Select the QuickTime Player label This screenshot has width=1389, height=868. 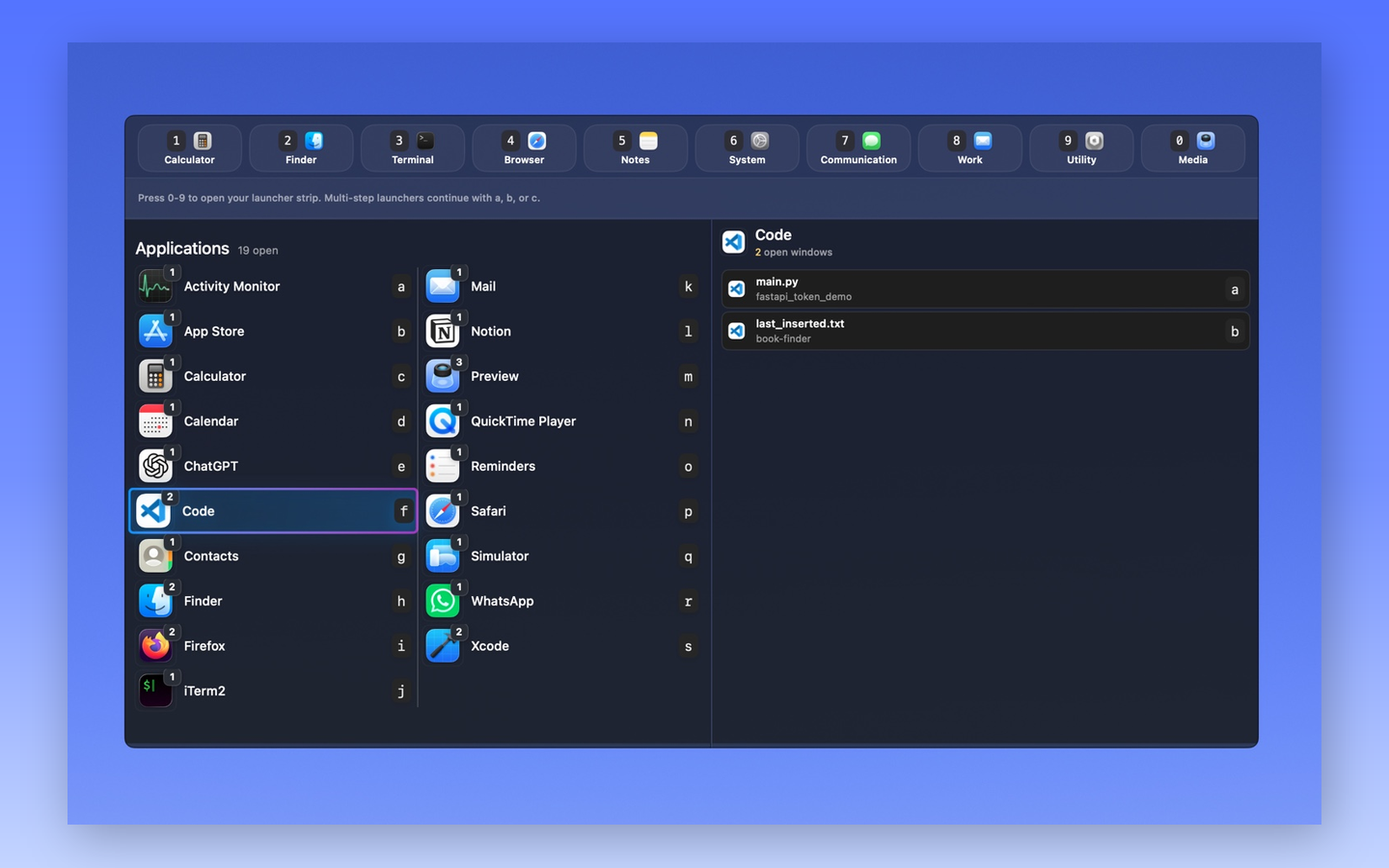pyautogui.click(x=523, y=421)
